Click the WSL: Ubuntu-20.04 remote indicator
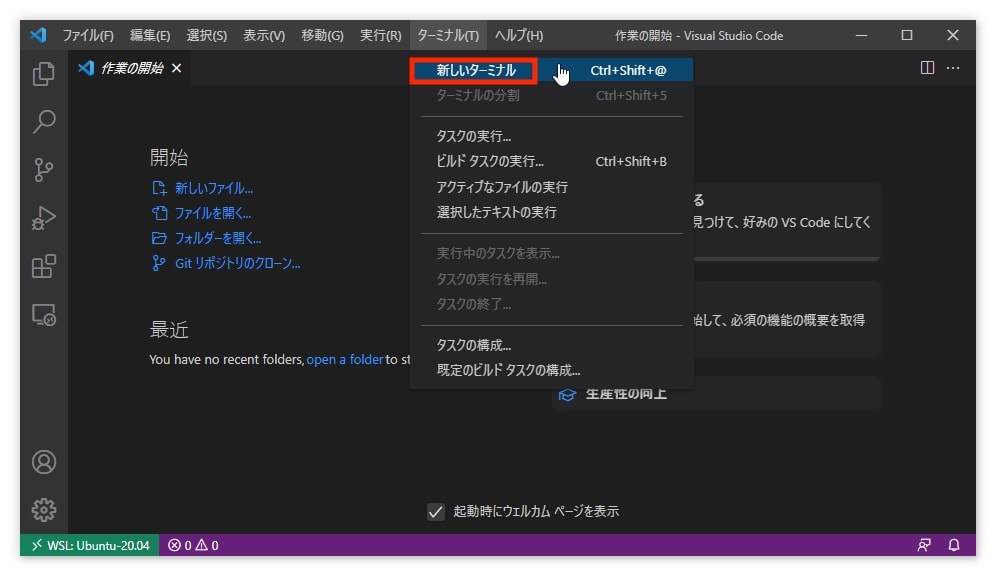 (90, 545)
